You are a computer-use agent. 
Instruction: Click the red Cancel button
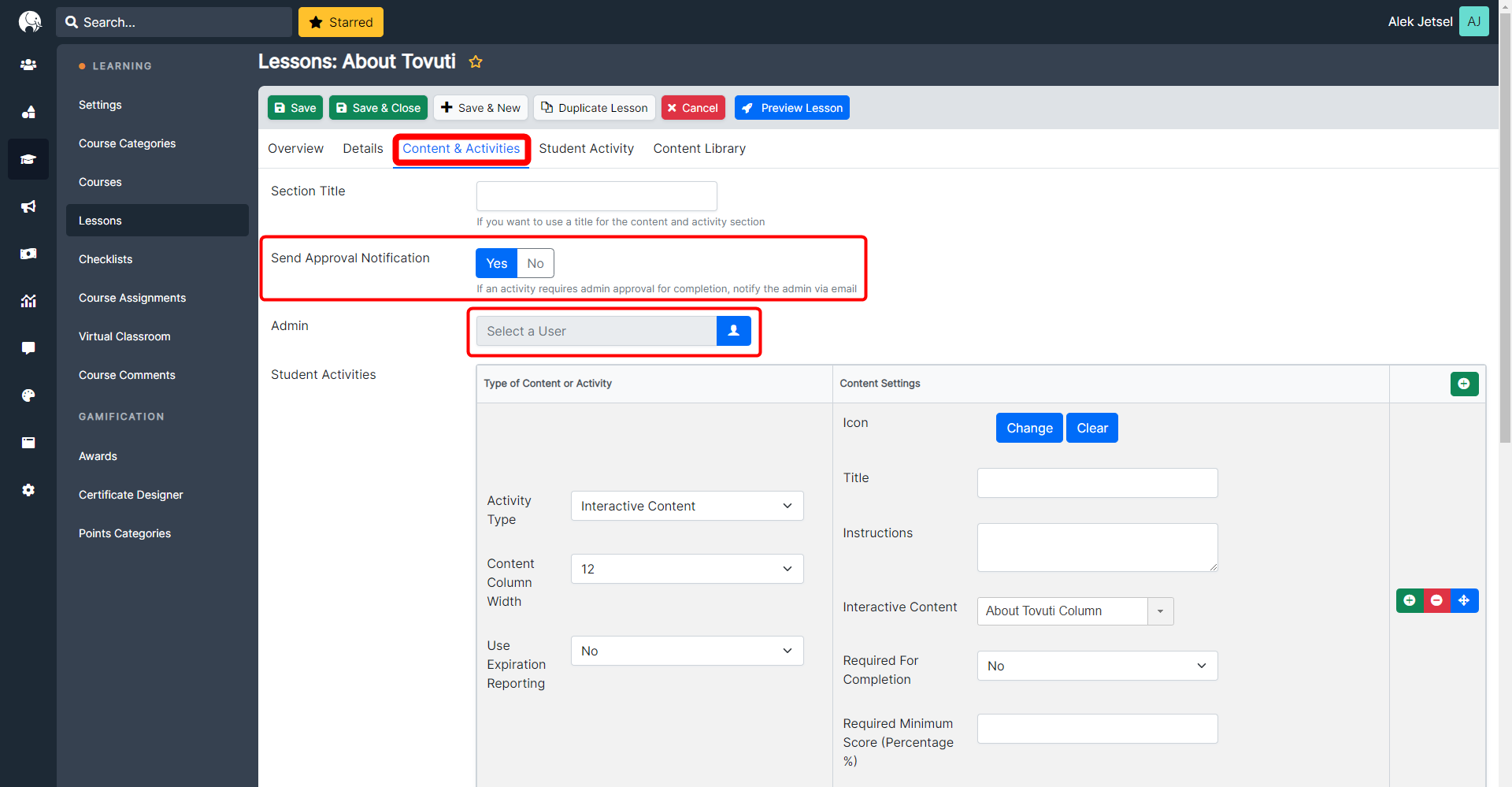(693, 108)
